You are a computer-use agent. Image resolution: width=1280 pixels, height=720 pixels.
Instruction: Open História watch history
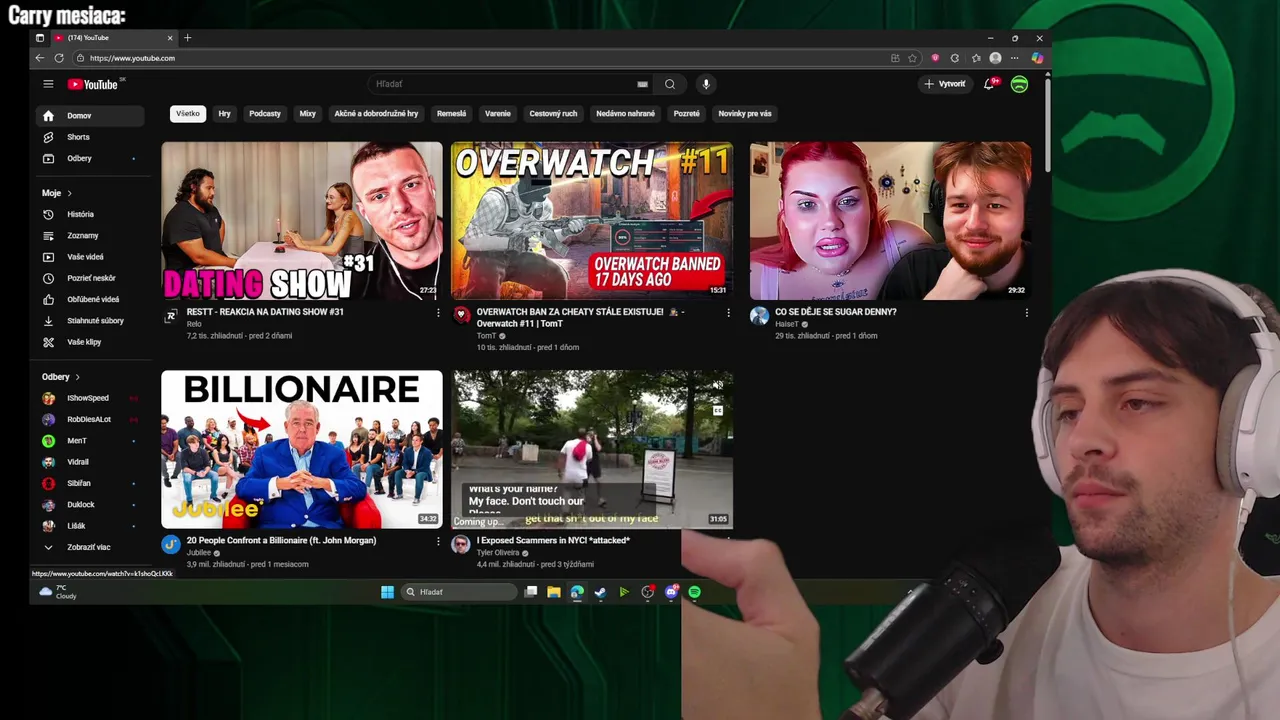click(x=90, y=214)
